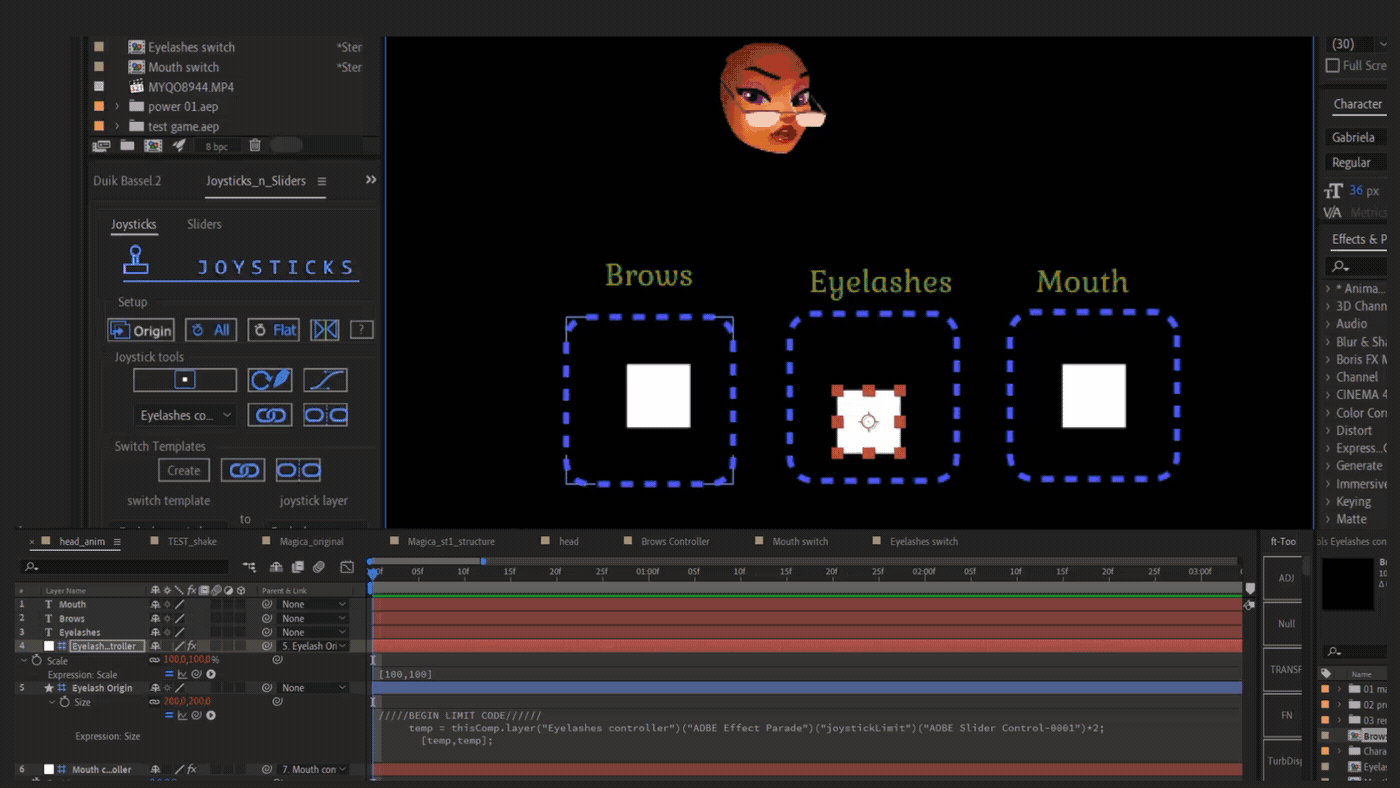Expand the power 01.aep folder

coord(117,107)
